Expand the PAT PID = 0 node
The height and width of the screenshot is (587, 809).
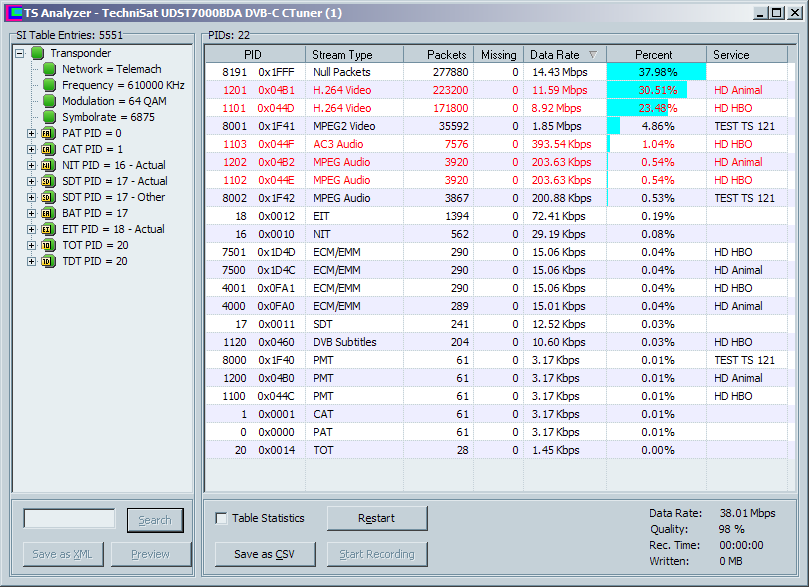point(31,133)
